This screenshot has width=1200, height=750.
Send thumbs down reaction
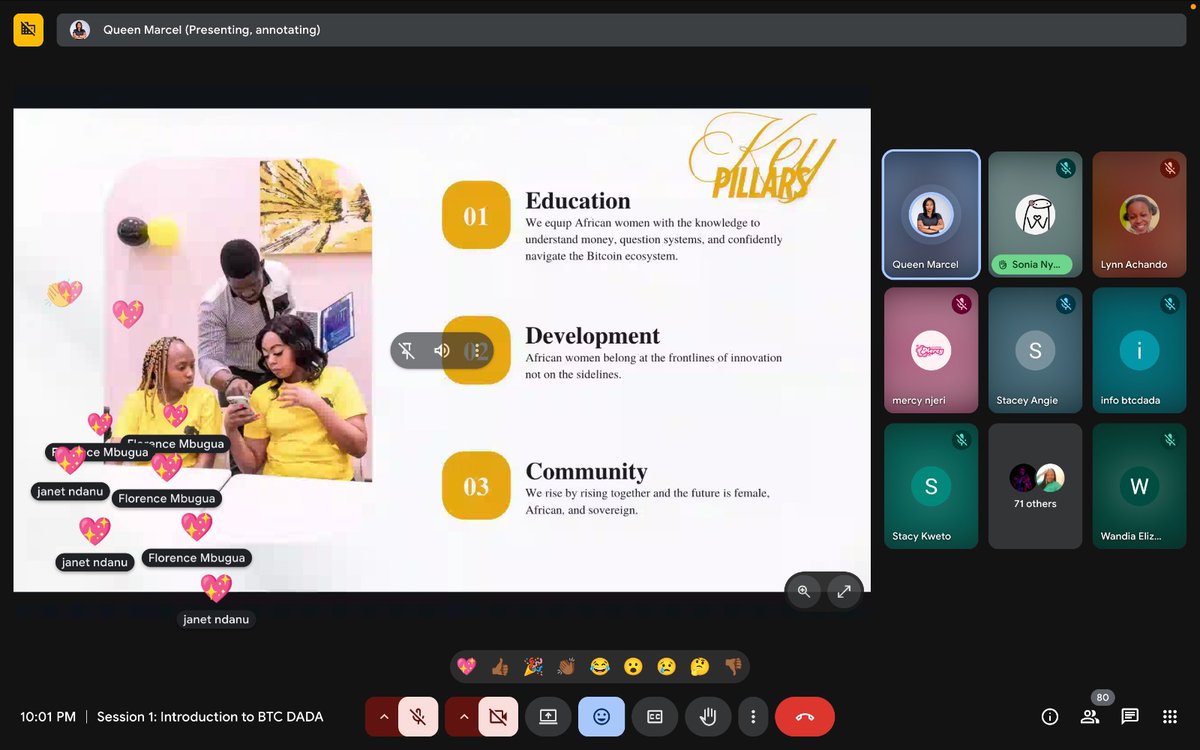(x=733, y=666)
